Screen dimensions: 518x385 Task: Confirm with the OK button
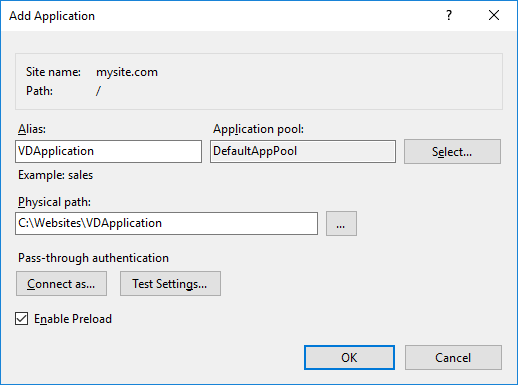[349, 358]
